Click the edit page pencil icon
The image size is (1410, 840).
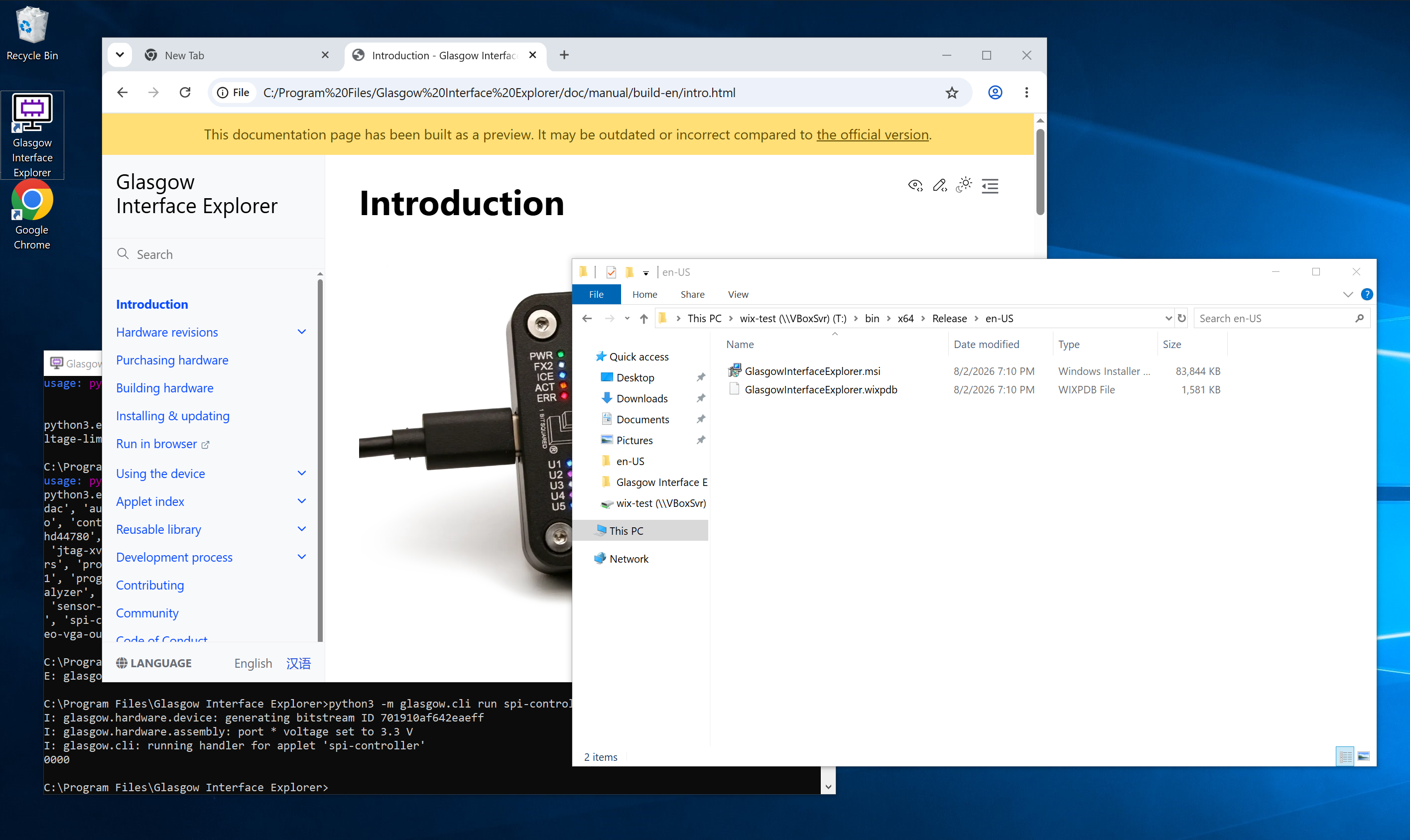pos(940,186)
